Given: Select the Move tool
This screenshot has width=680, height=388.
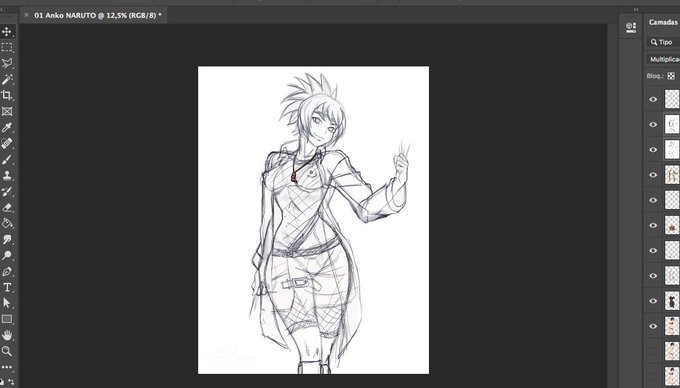Looking at the screenshot, I should click(7, 32).
